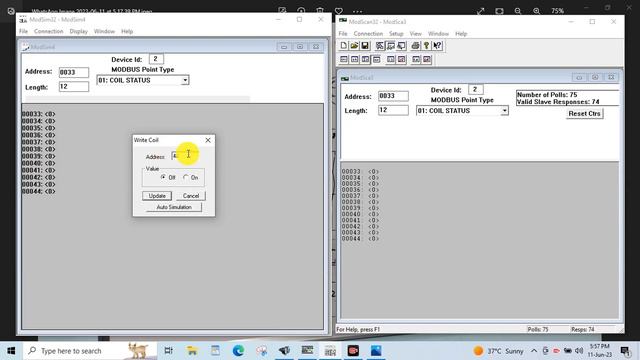Click the Print icon in ModScan32
This screenshot has height=360, width=640.
click(416, 45)
